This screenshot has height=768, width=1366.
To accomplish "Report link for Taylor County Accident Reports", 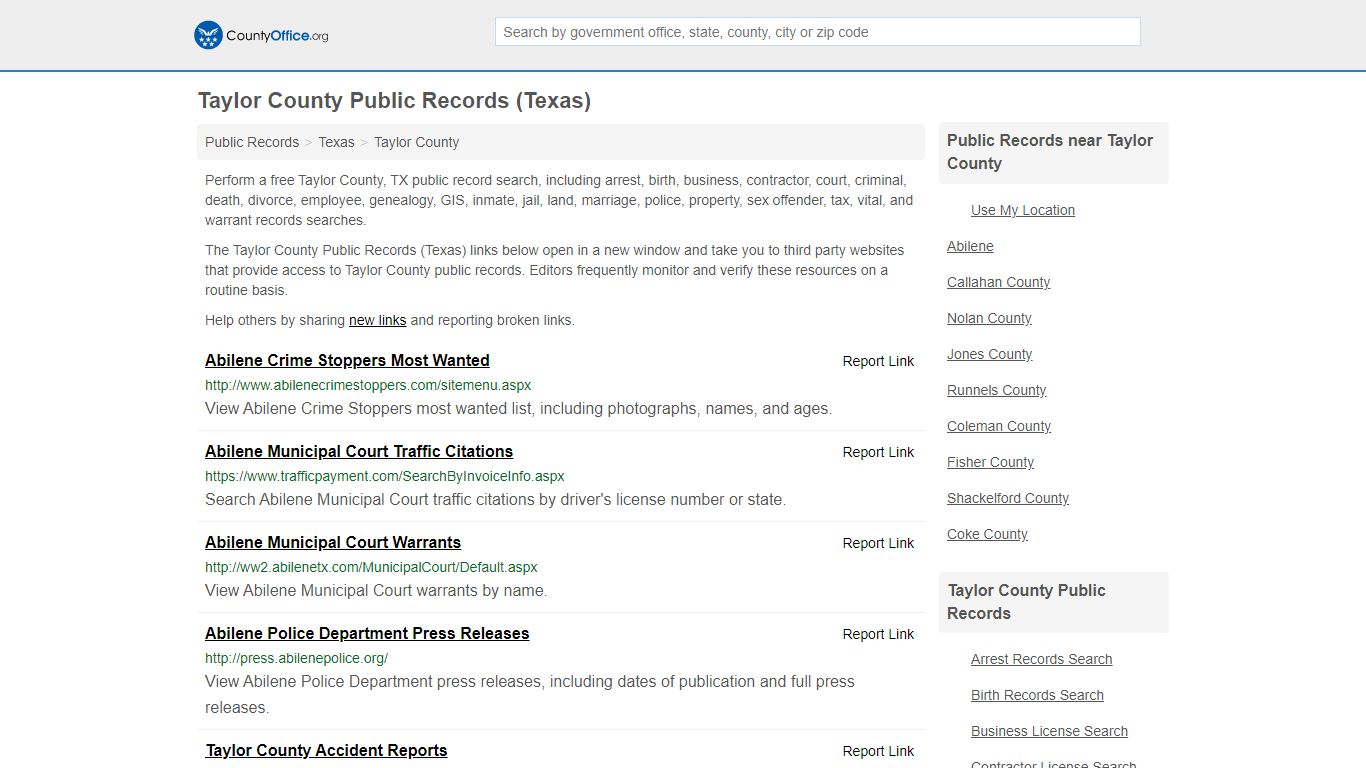I will point(878,751).
